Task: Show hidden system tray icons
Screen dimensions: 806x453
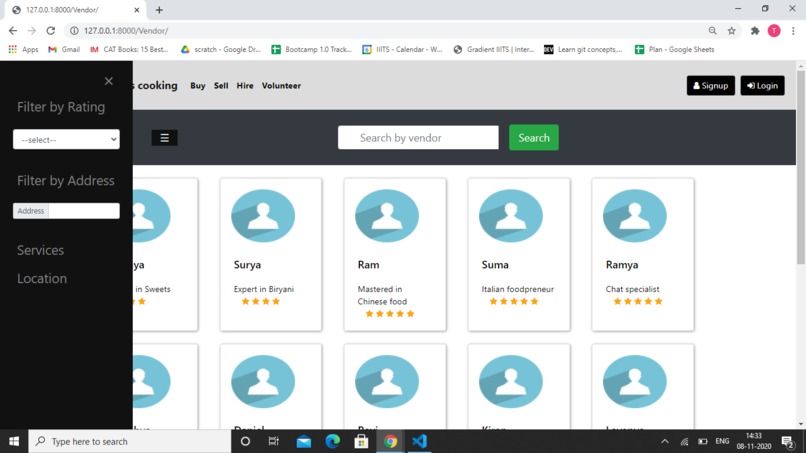Action: click(665, 441)
